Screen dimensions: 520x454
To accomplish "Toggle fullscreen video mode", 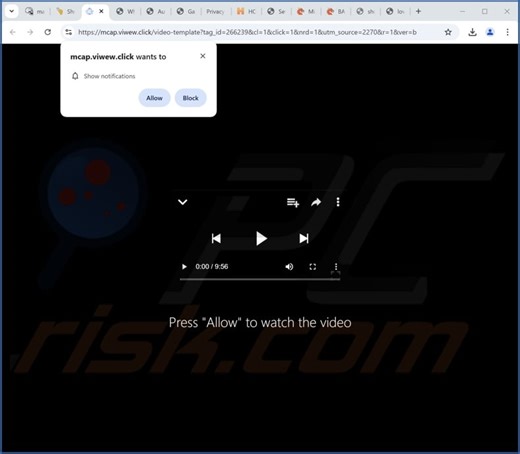I will click(313, 267).
